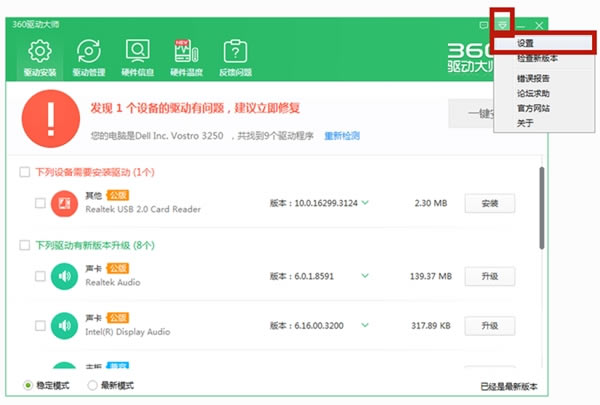Click the Realtek USB Card Reader device icon

point(64,203)
